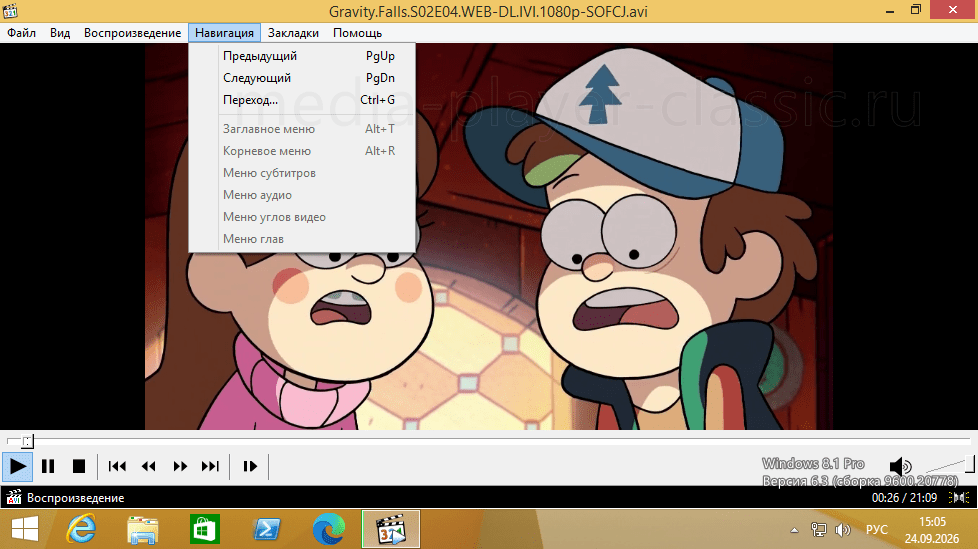Click the network tray icon
978x549 pixels.
pos(818,530)
